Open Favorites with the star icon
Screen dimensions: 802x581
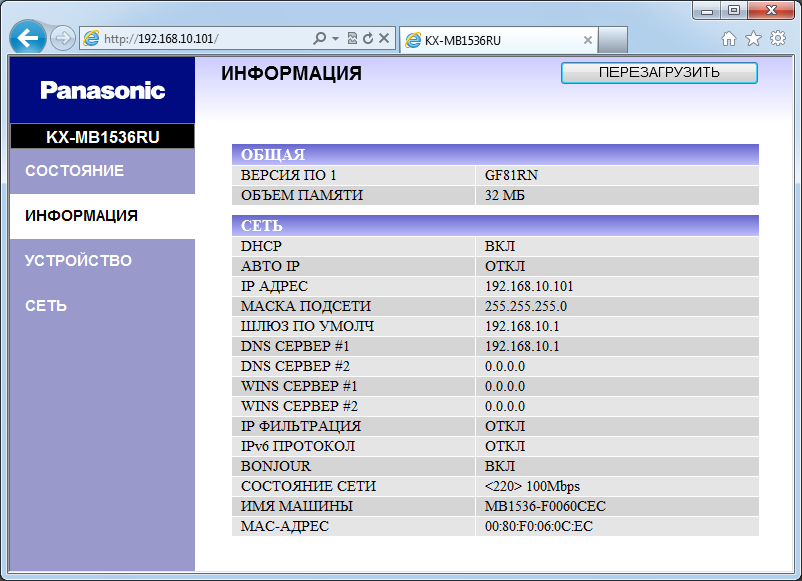pyautogui.click(x=753, y=38)
